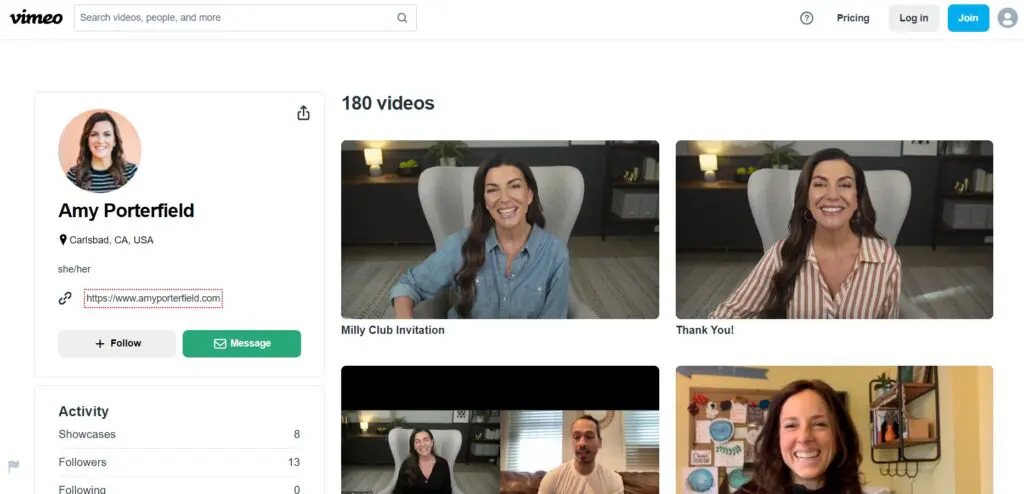Follow Amy Porterfield
This screenshot has width=1024, height=494.
(x=117, y=344)
